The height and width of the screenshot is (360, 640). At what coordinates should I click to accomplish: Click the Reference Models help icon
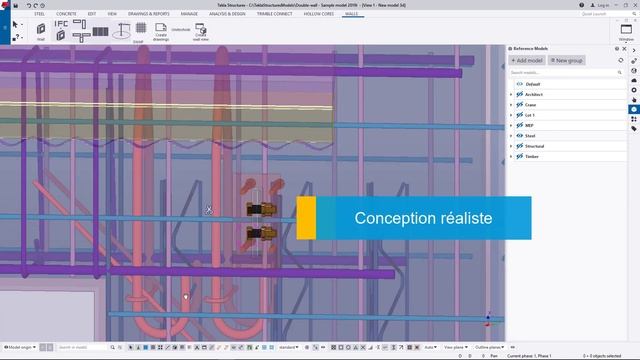[x=617, y=49]
